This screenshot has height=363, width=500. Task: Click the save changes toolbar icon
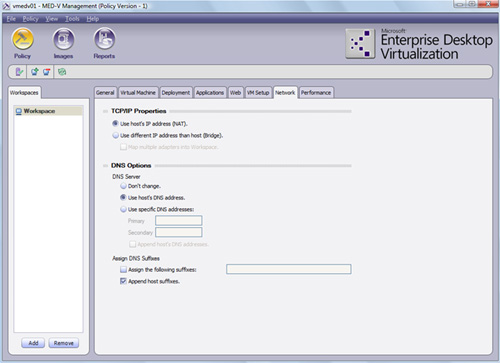(19, 72)
